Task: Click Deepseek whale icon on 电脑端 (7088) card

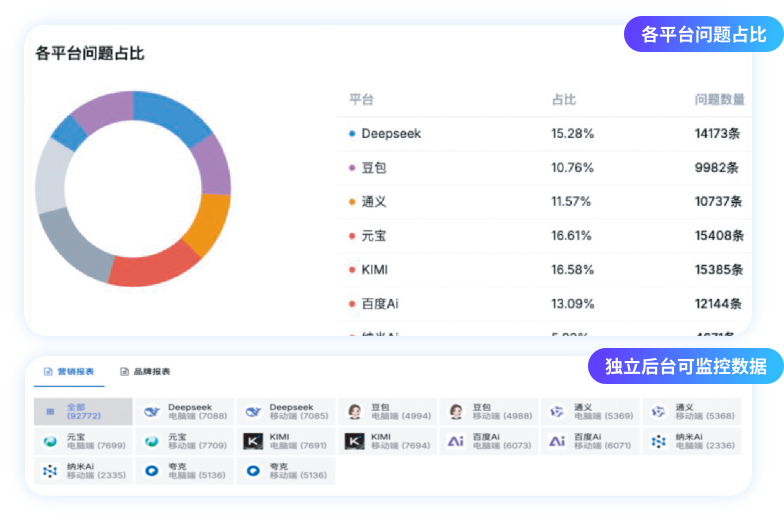Action: (x=152, y=412)
